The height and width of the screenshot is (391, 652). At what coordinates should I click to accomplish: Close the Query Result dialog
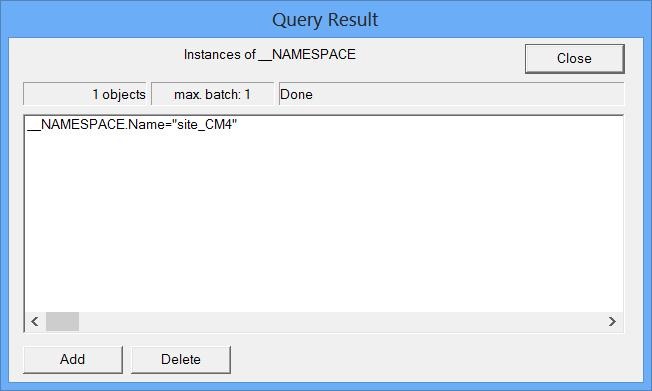click(574, 59)
